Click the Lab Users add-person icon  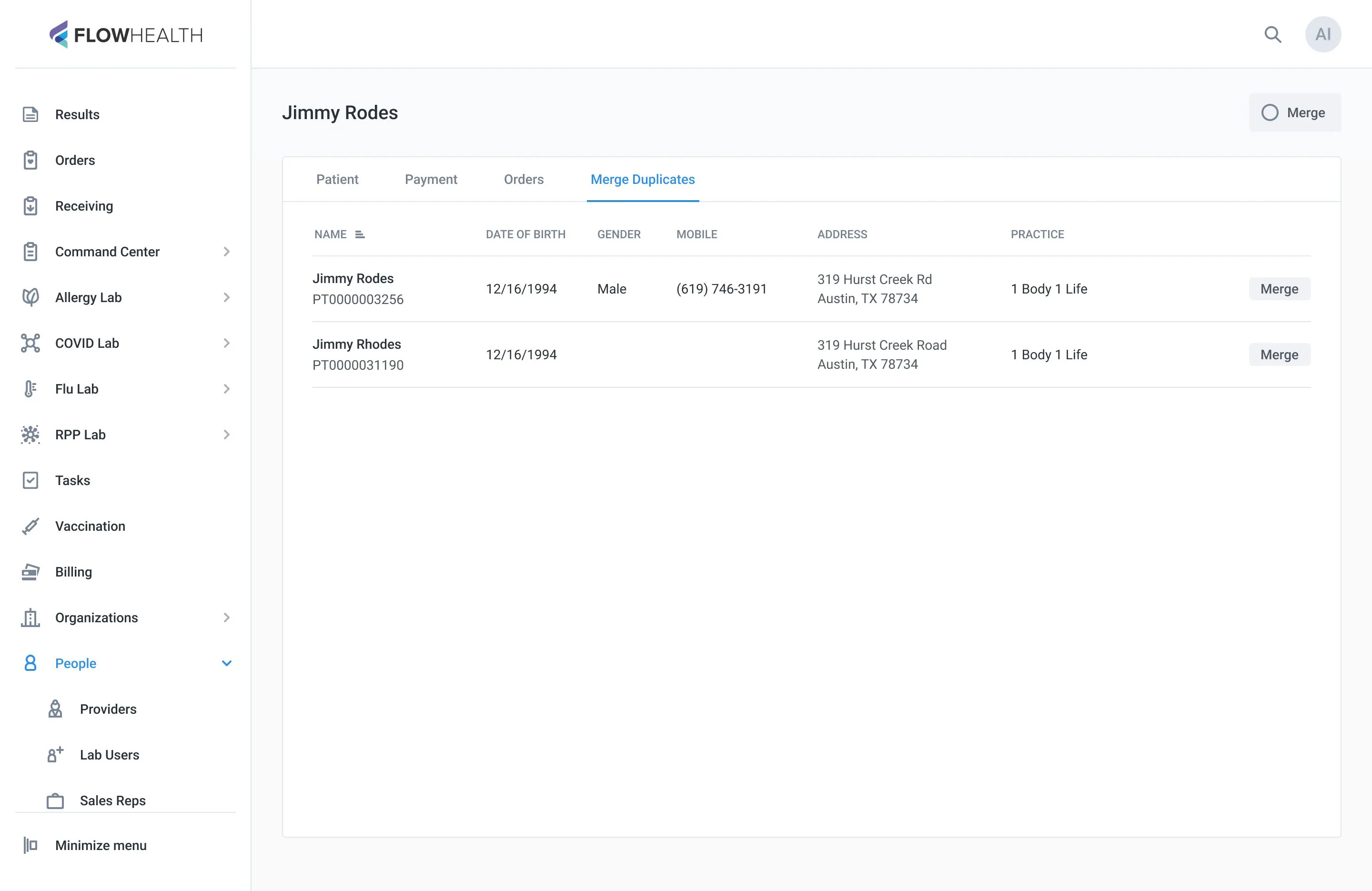[55, 754]
